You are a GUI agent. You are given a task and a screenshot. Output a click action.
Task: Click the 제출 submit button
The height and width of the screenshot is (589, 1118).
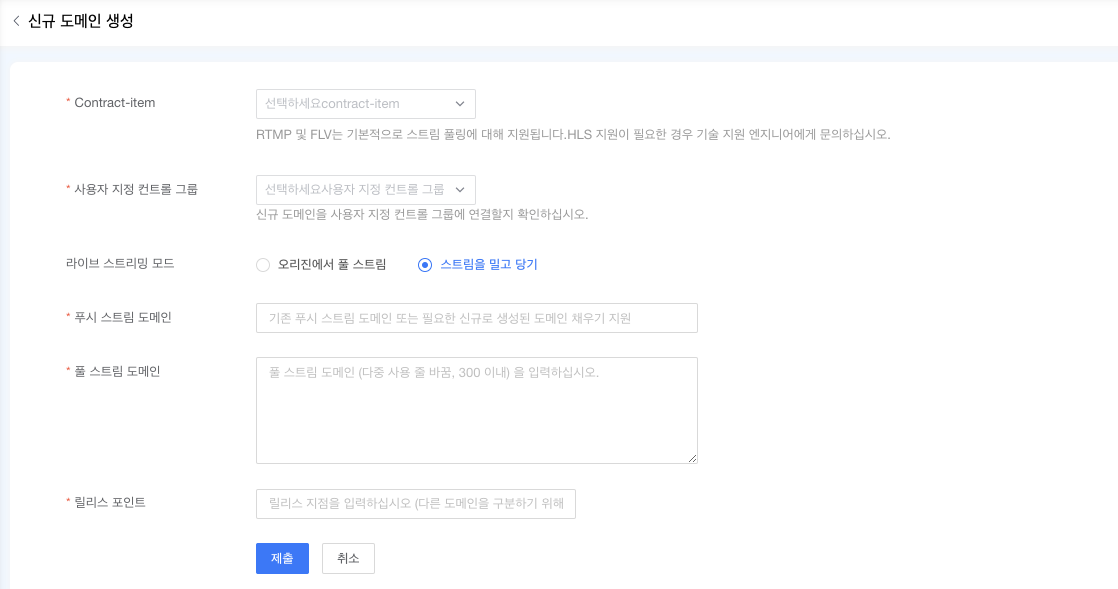pyautogui.click(x=282, y=558)
